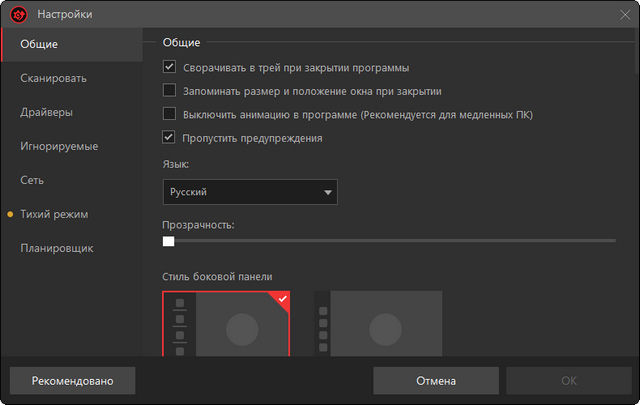The height and width of the screenshot is (405, 640).
Task: Open Игнорируемые settings section
Action: pos(59,146)
